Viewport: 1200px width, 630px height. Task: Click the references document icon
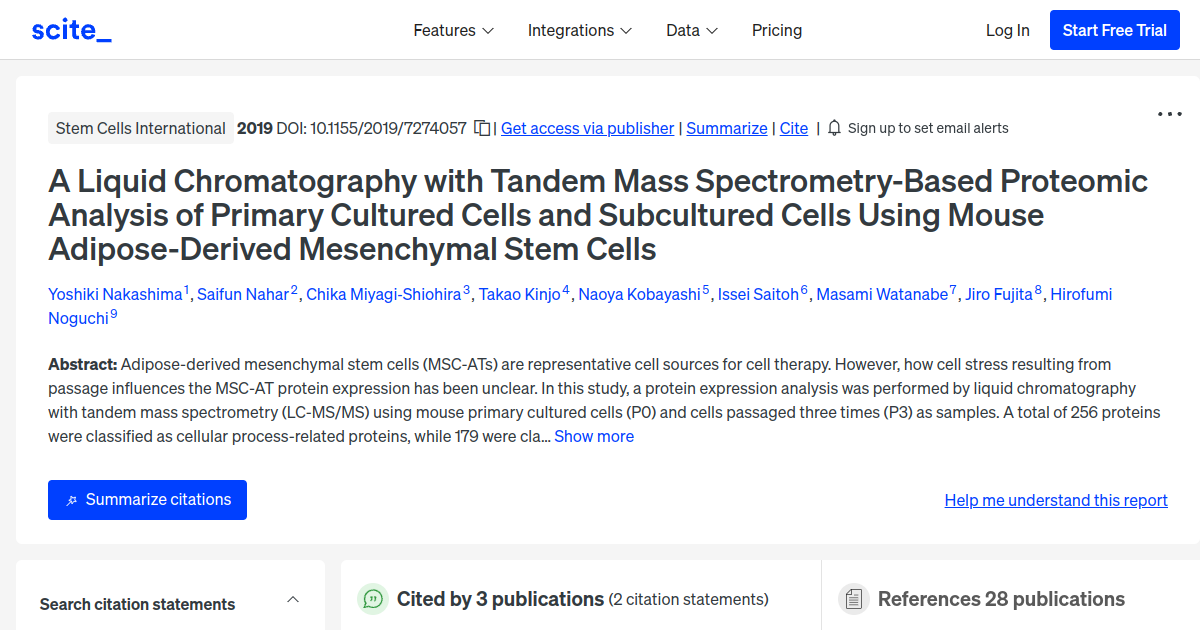point(854,598)
